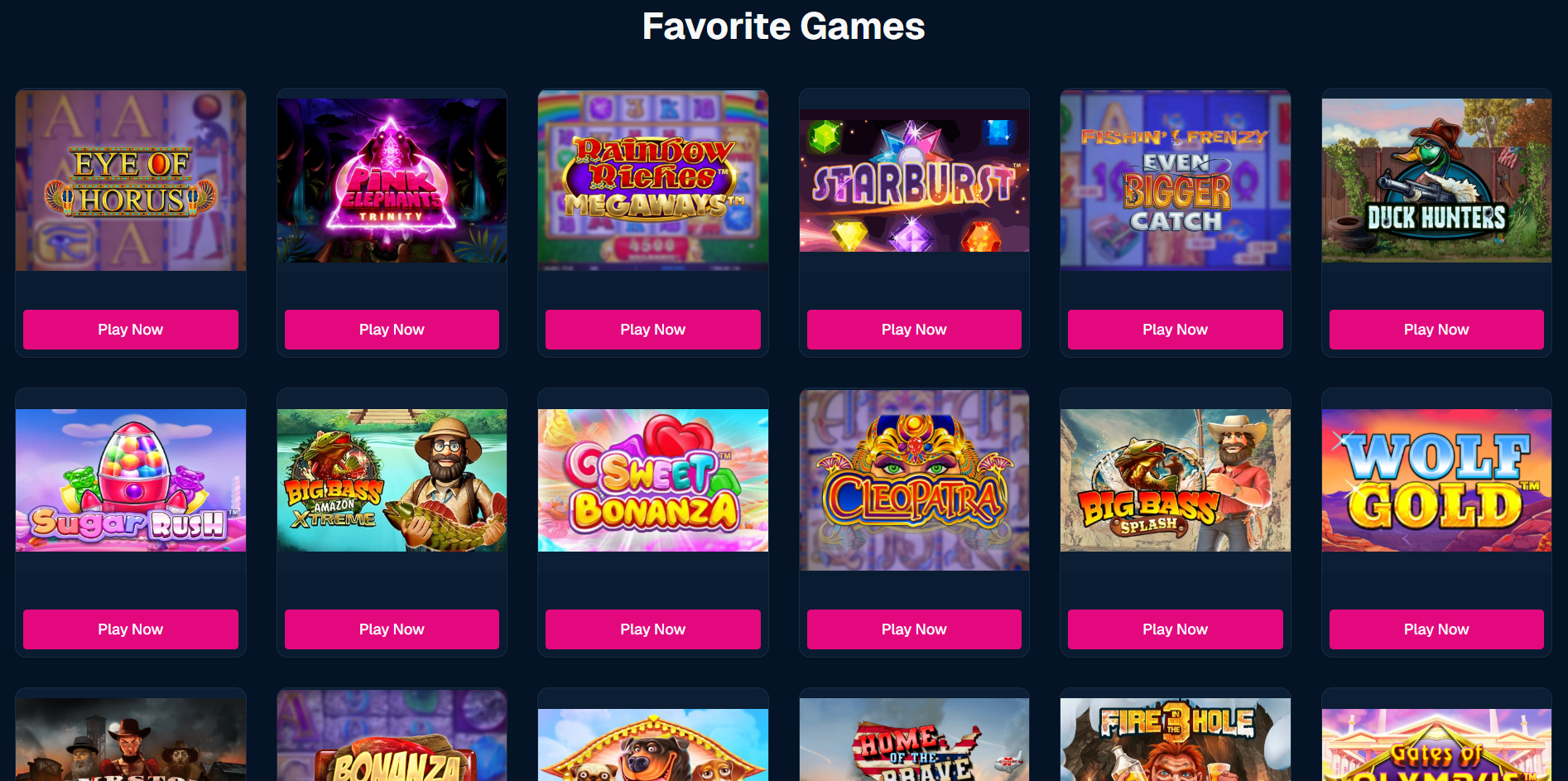
Task: Select Big Bass Amazon Xtreme thumbnail
Action: click(392, 480)
